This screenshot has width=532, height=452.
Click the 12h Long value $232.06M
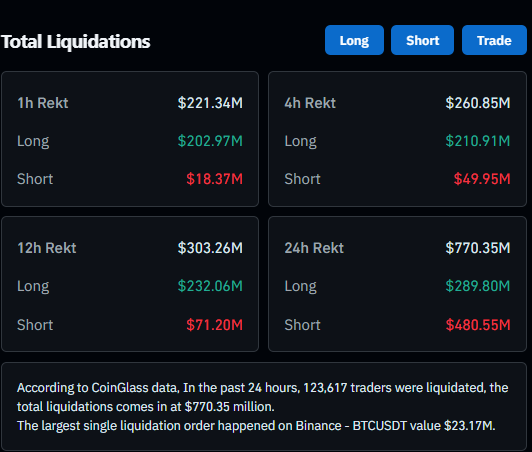(210, 286)
